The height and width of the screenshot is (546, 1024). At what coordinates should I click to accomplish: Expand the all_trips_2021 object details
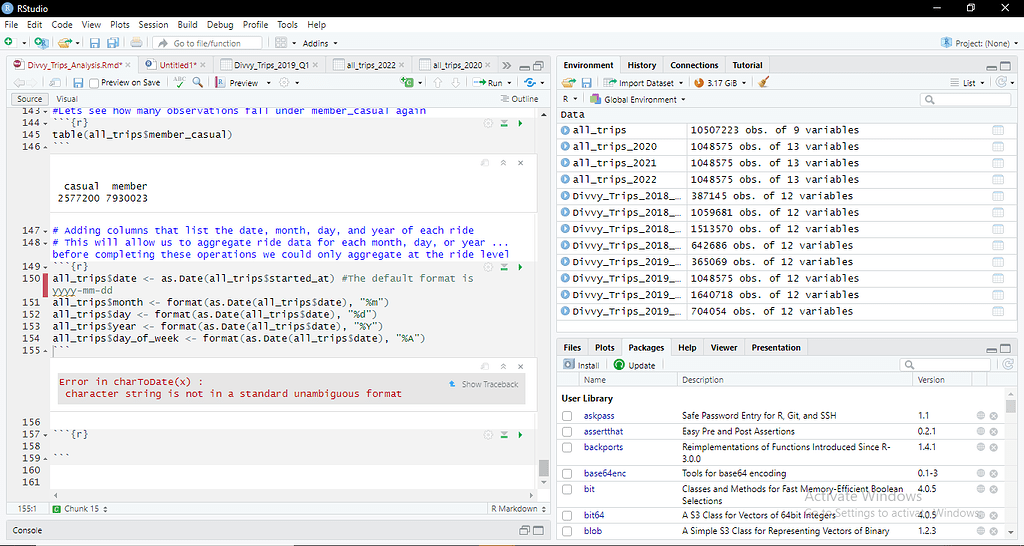565,163
